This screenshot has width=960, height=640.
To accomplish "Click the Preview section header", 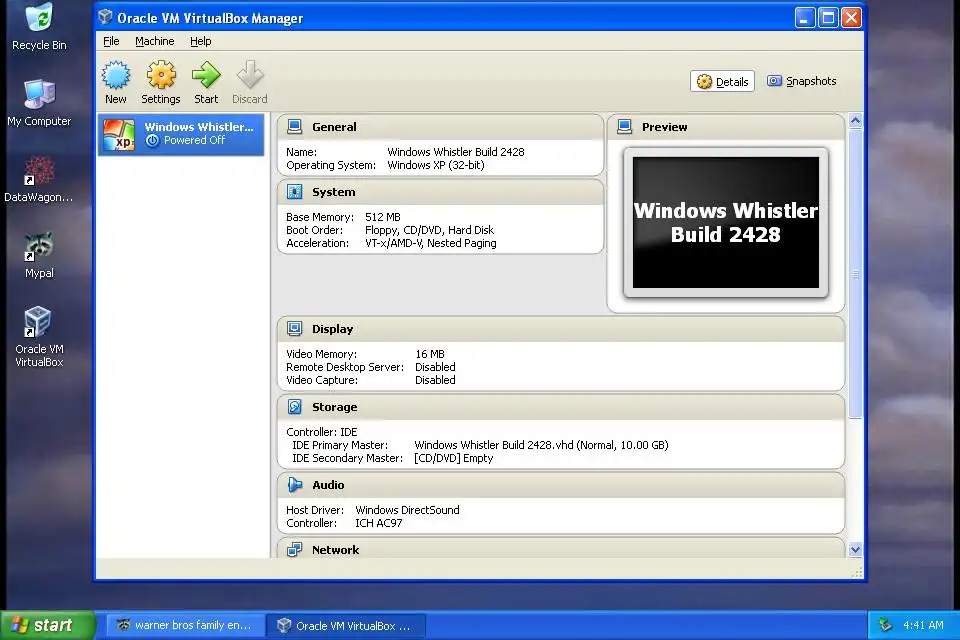I will pyautogui.click(x=726, y=127).
